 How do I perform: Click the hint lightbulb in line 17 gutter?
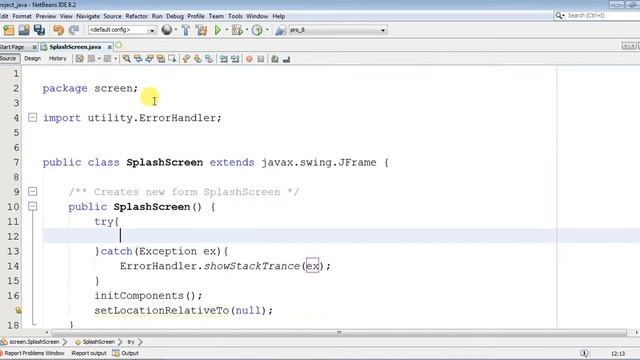click(x=18, y=310)
